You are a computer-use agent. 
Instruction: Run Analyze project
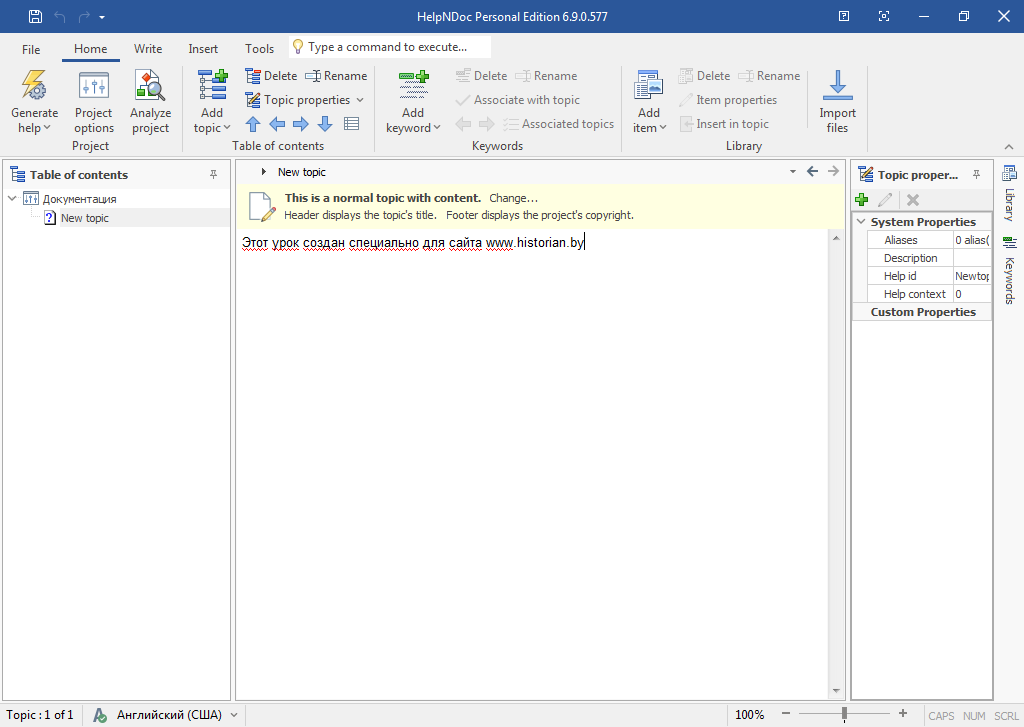tap(150, 102)
